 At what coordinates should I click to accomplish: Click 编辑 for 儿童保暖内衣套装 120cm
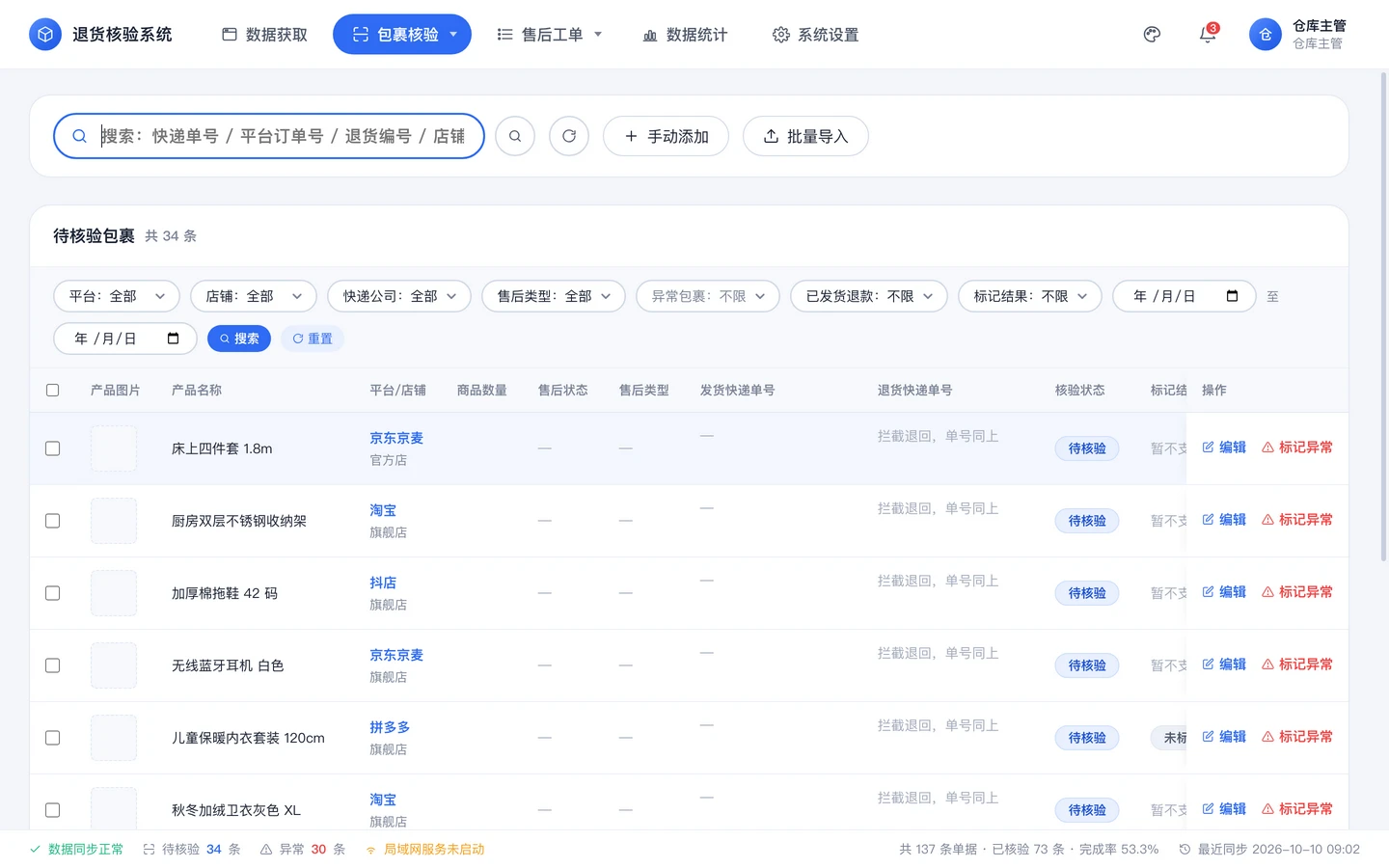1224,737
